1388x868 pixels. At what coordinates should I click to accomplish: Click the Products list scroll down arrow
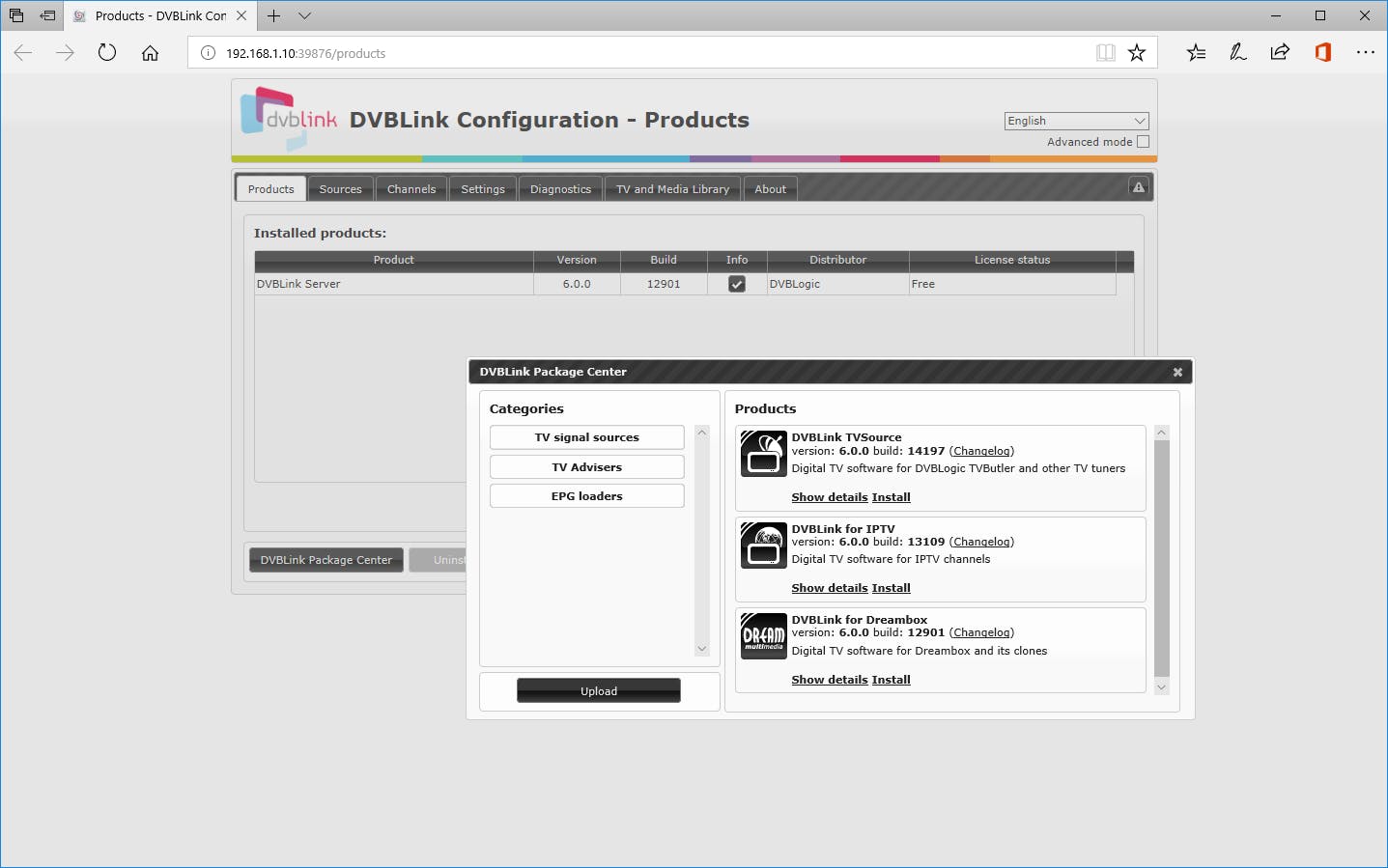coord(1162,687)
